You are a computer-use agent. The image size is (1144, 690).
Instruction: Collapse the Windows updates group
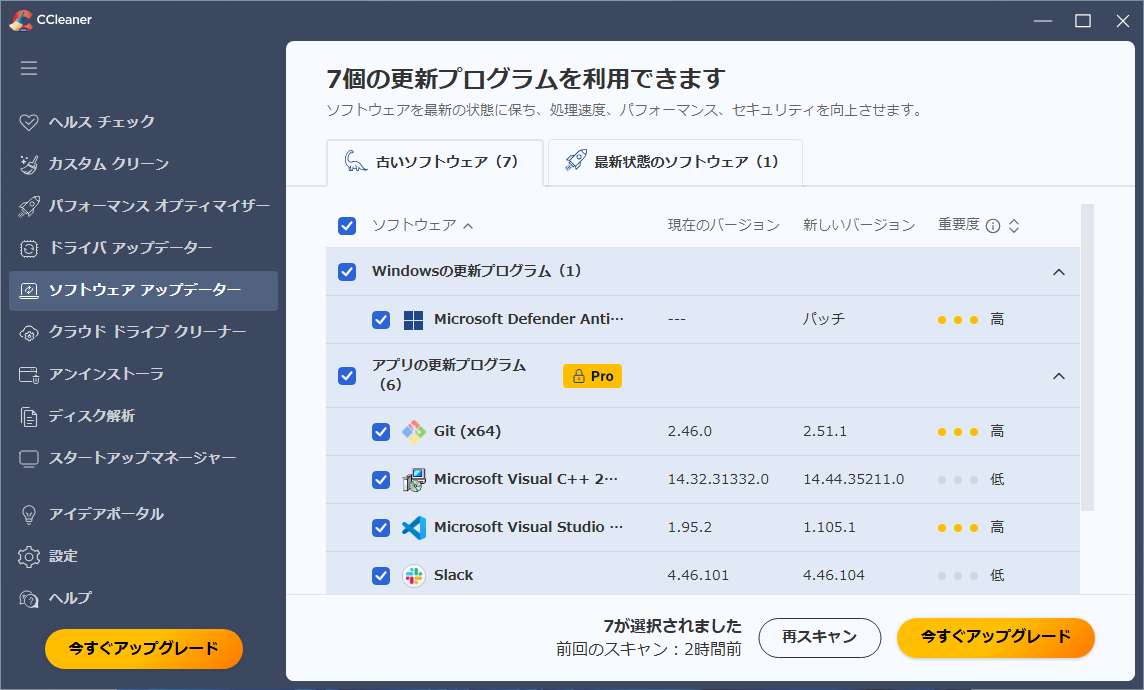click(x=1059, y=272)
